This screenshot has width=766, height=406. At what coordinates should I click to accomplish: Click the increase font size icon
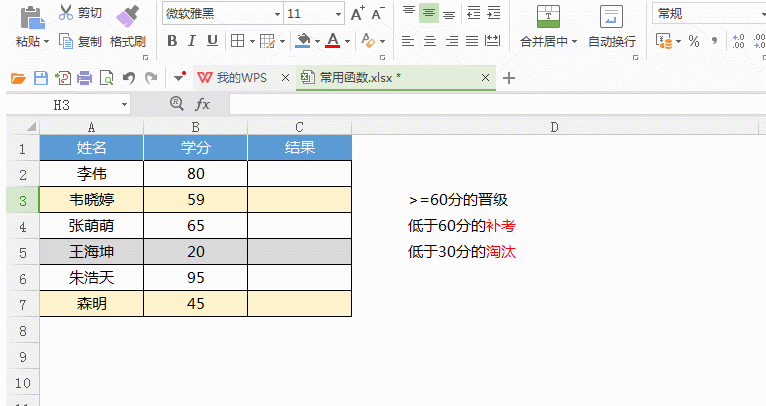(x=357, y=14)
